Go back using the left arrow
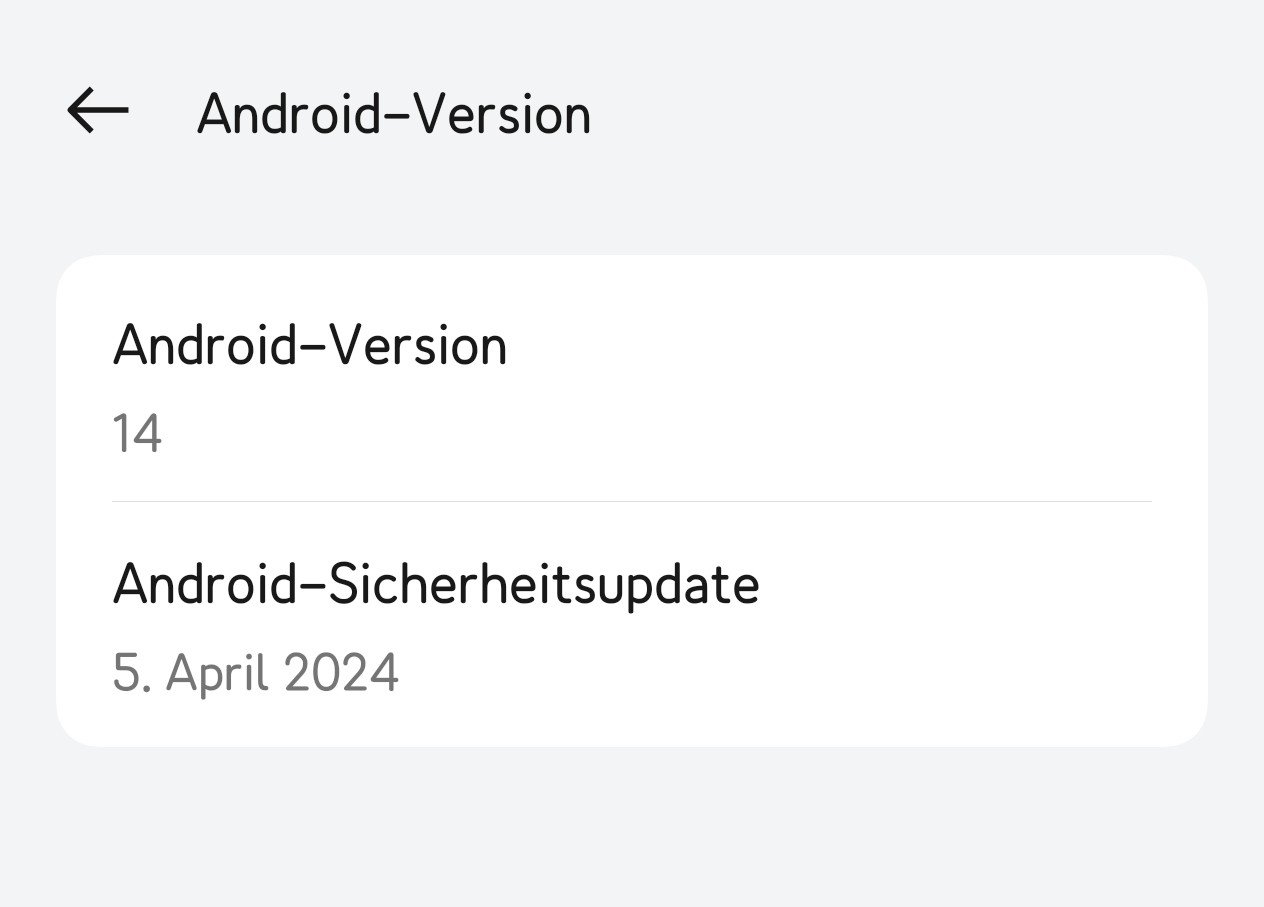The width and height of the screenshot is (1264, 907). [x=98, y=110]
